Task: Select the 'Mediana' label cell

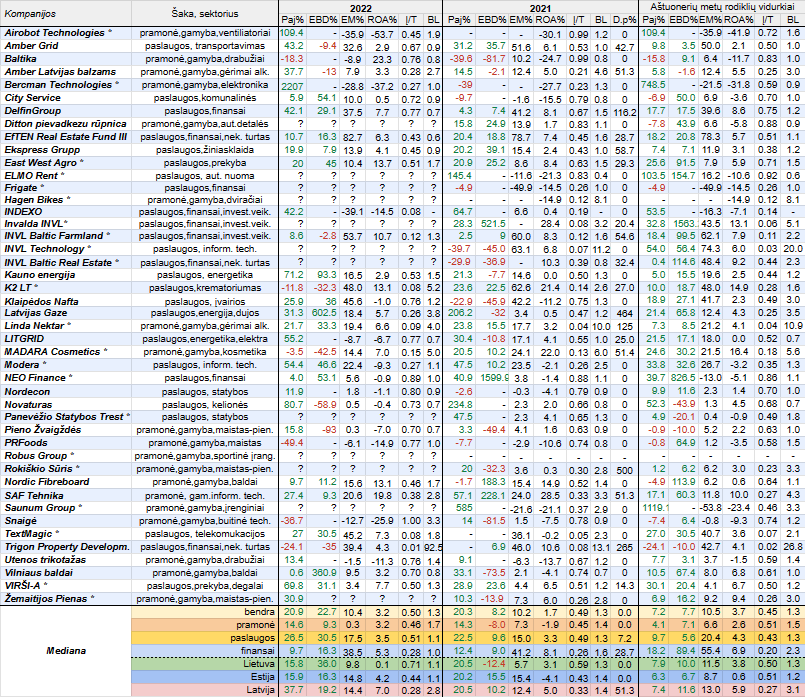Action: [x=66, y=651]
